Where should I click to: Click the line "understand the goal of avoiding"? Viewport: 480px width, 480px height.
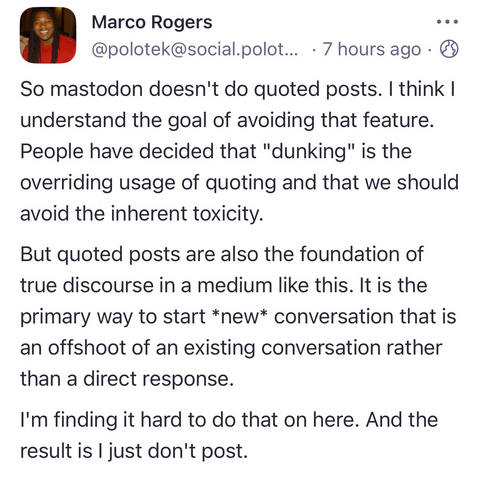pos(227,120)
